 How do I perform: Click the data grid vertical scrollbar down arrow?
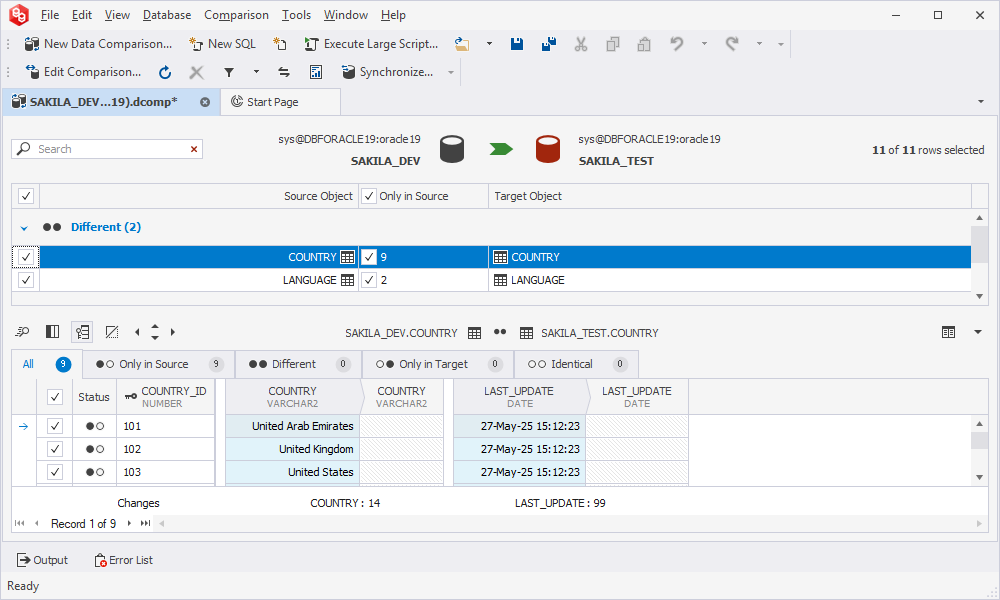pyautogui.click(x=980, y=478)
